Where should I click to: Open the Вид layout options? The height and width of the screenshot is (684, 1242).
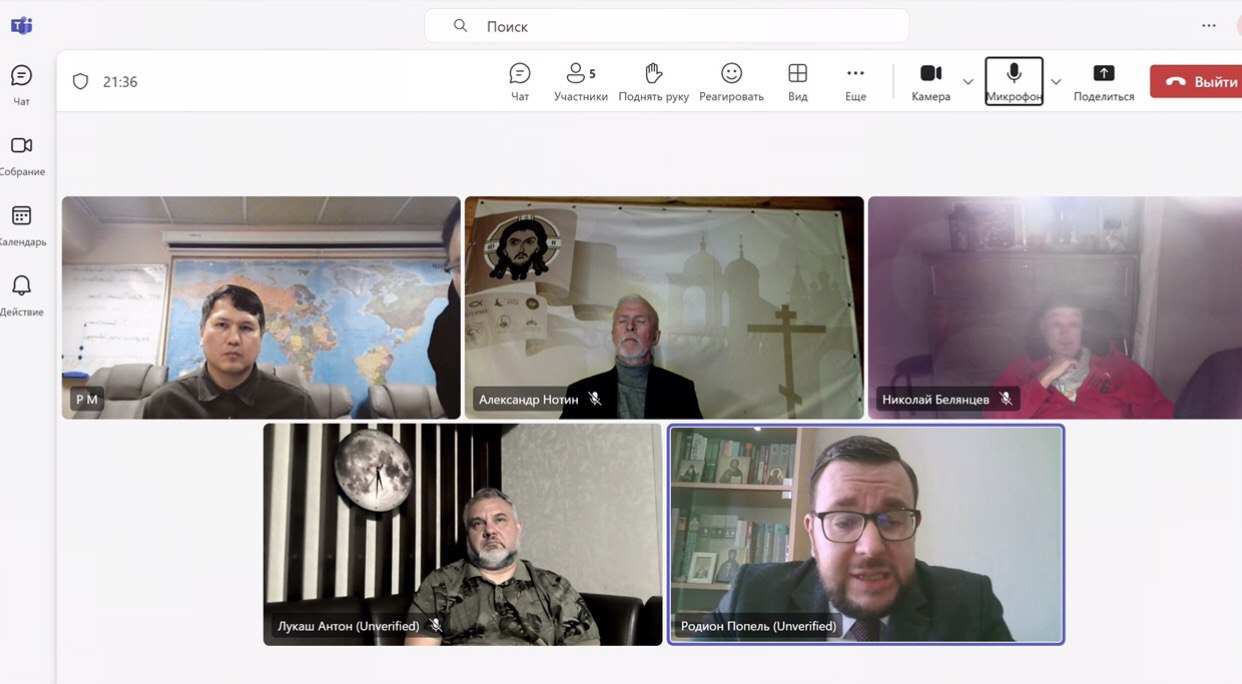[797, 82]
